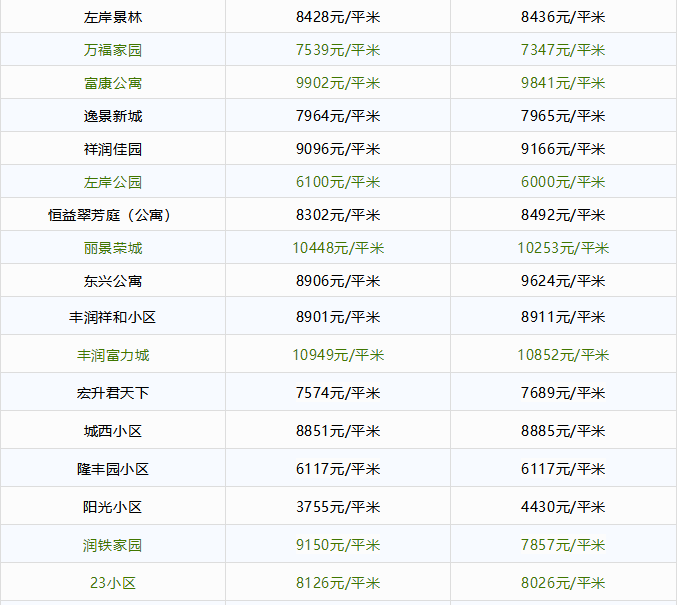682x605 pixels.
Task: Select the 9624元/平米 price cell
Action: coord(563,281)
